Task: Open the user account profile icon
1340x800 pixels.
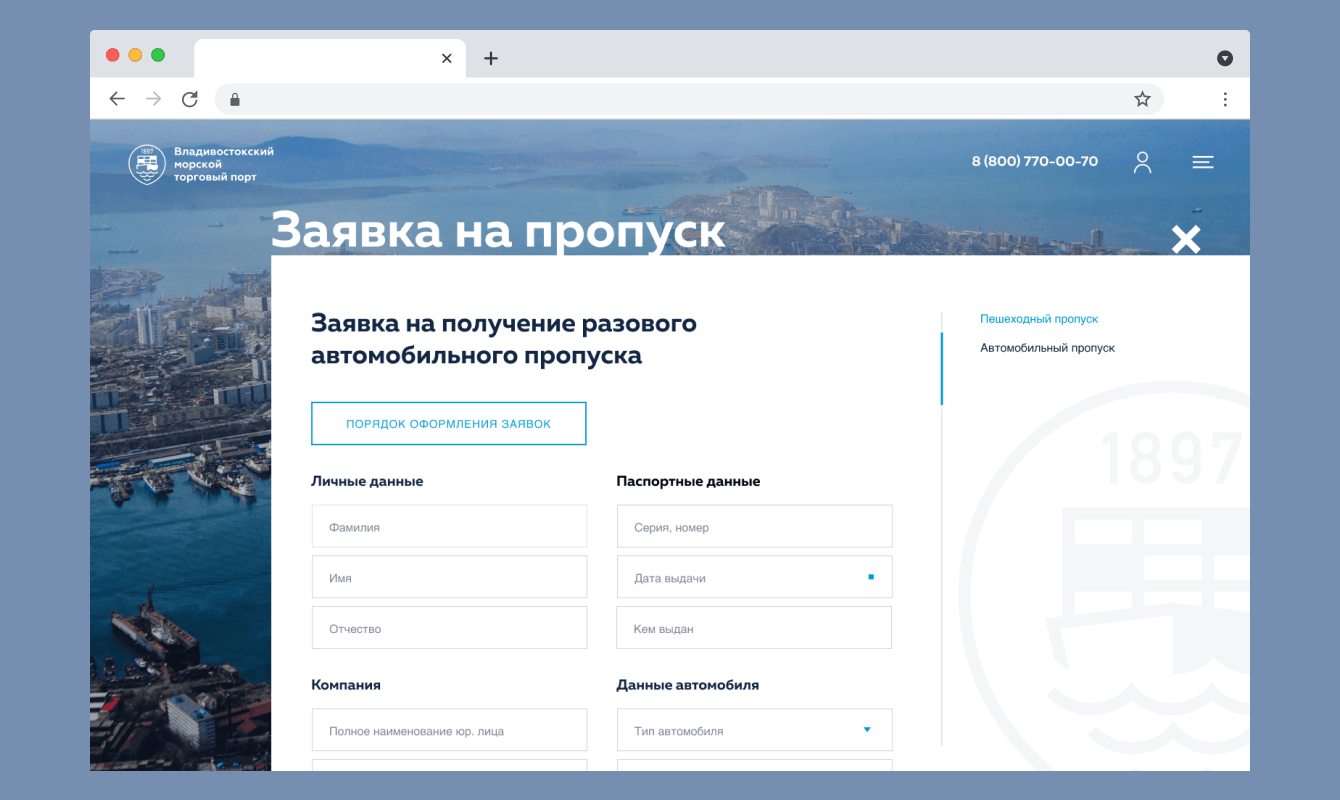Action: point(1142,162)
